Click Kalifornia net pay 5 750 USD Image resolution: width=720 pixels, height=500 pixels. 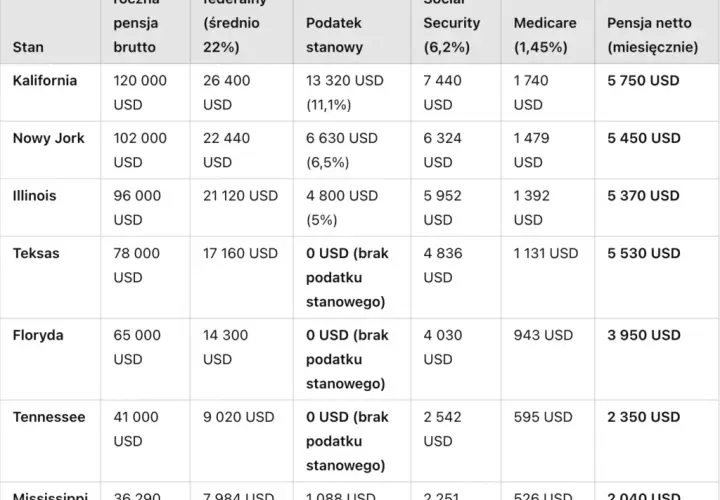tap(643, 81)
